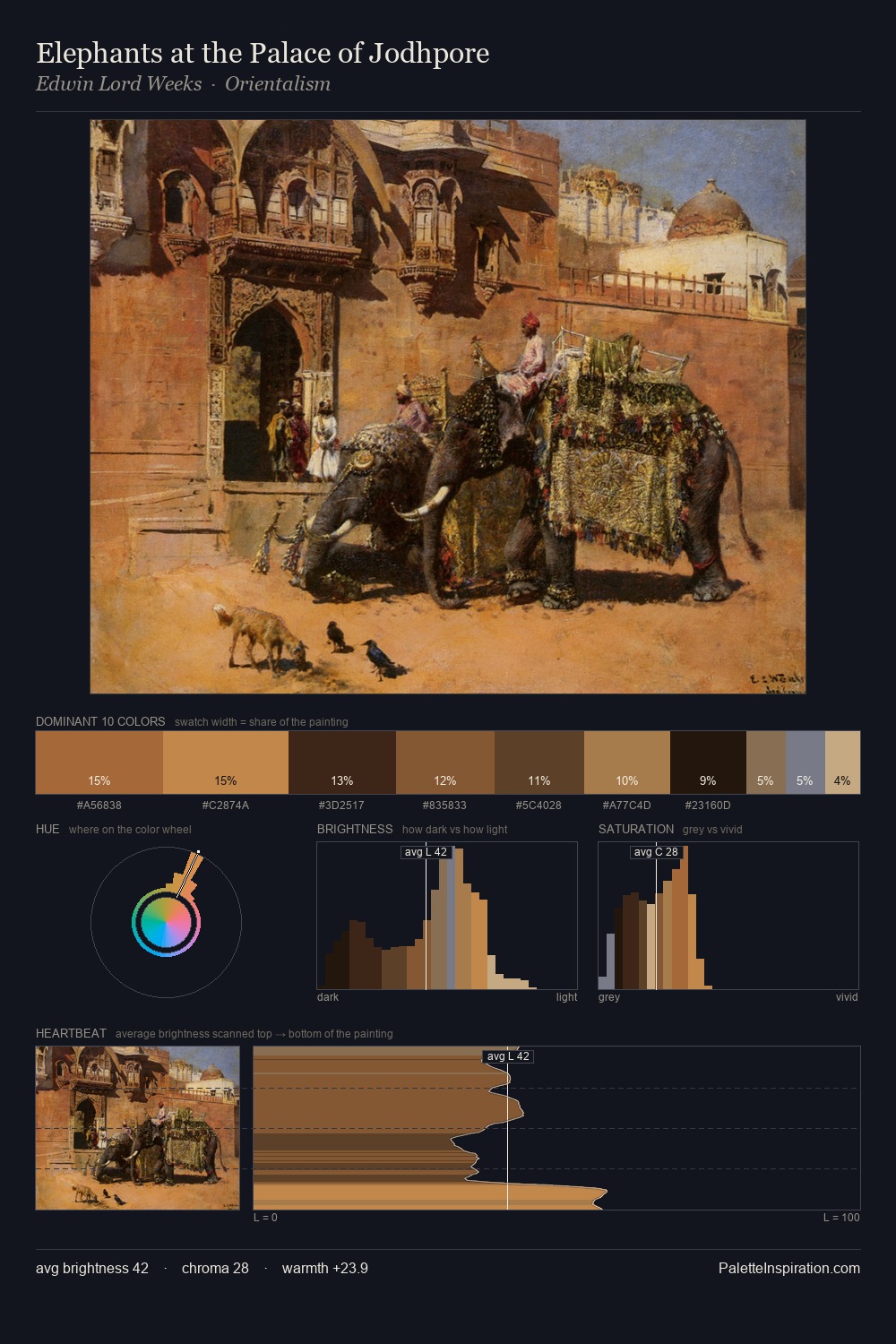
Task: Click the chroma 28 footer stat
Action: click(215, 1269)
